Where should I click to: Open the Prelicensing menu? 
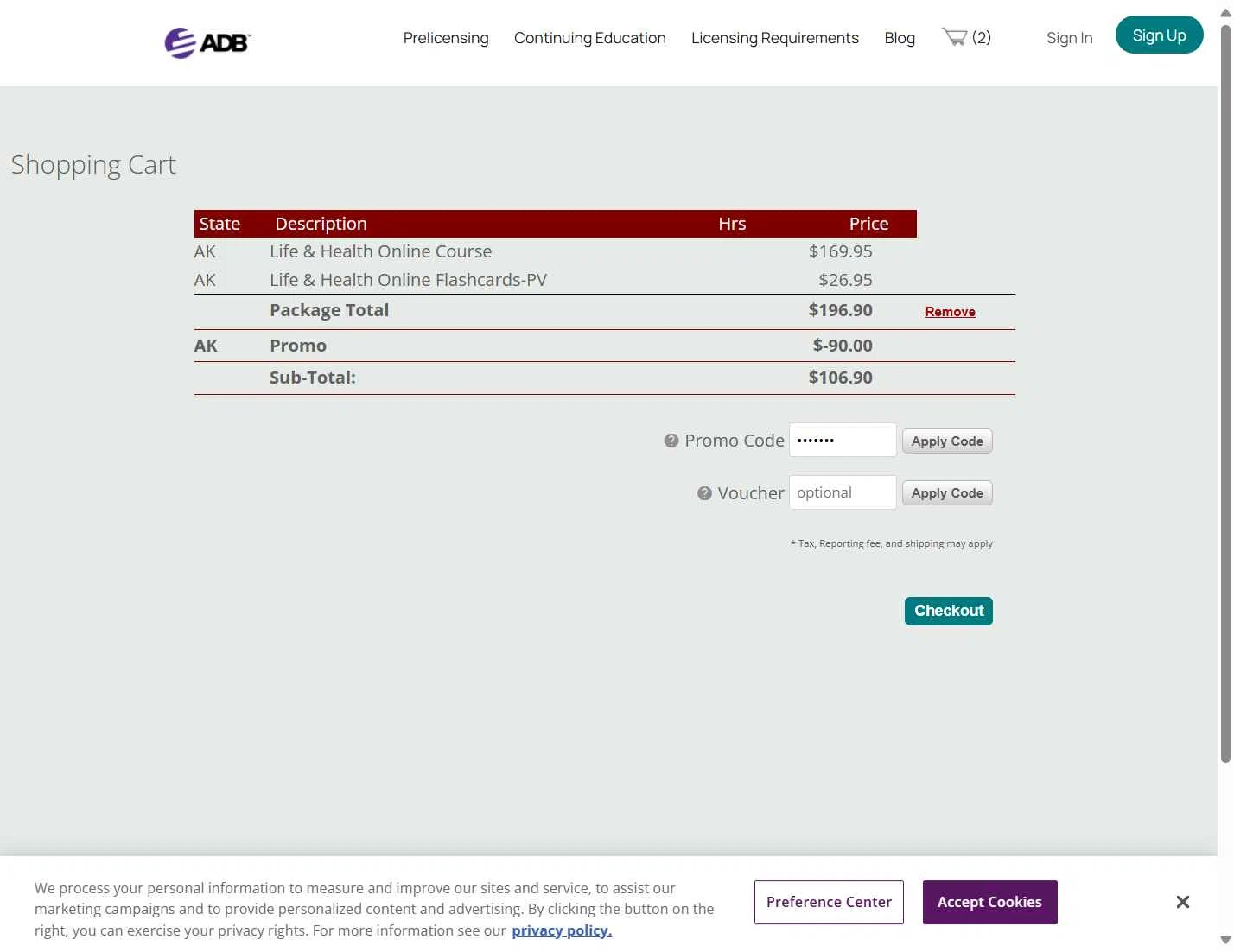point(446,38)
